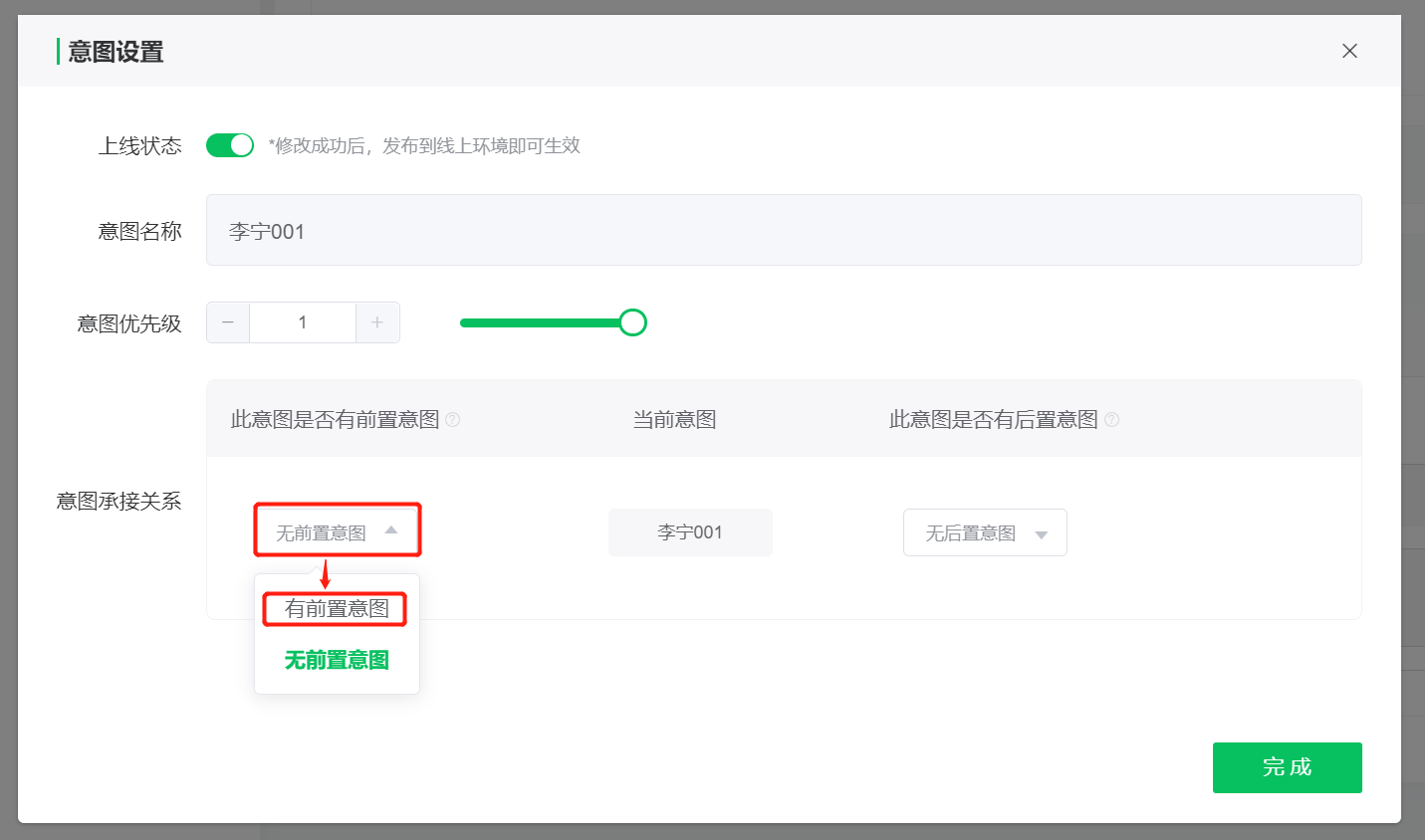Viewport: 1425px width, 840px height.
Task: Click the 无前置意图 dropdown box
Action: click(x=324, y=532)
